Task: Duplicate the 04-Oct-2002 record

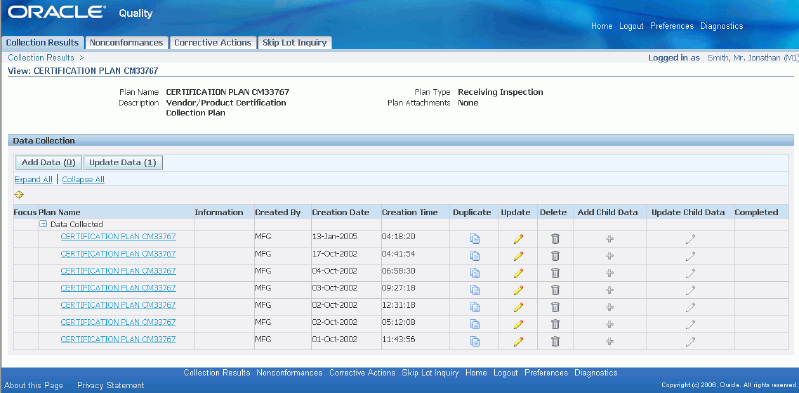Action: 474,273
